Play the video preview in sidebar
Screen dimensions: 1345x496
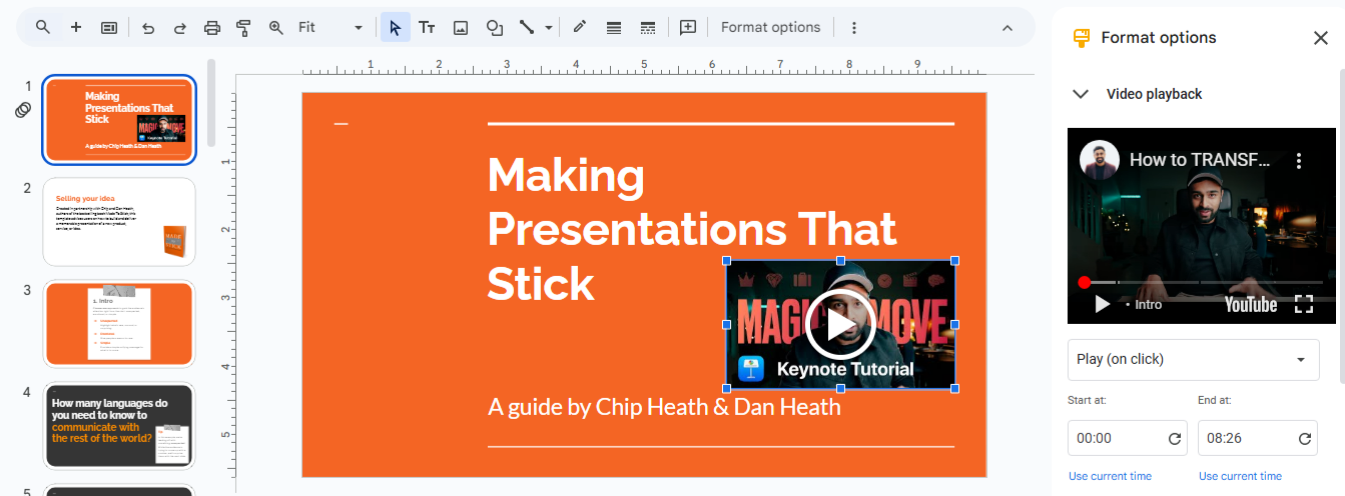[x=1102, y=304]
